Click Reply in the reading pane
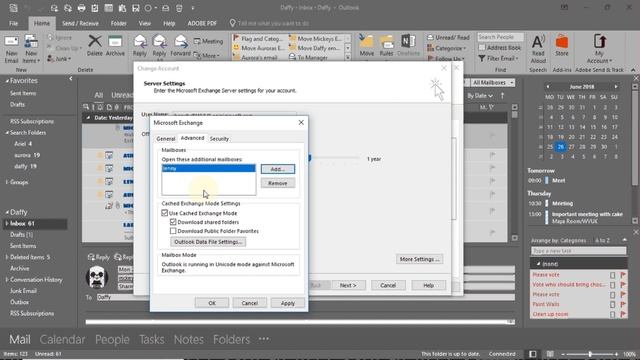Screen dimensions: 640x360 99,257
